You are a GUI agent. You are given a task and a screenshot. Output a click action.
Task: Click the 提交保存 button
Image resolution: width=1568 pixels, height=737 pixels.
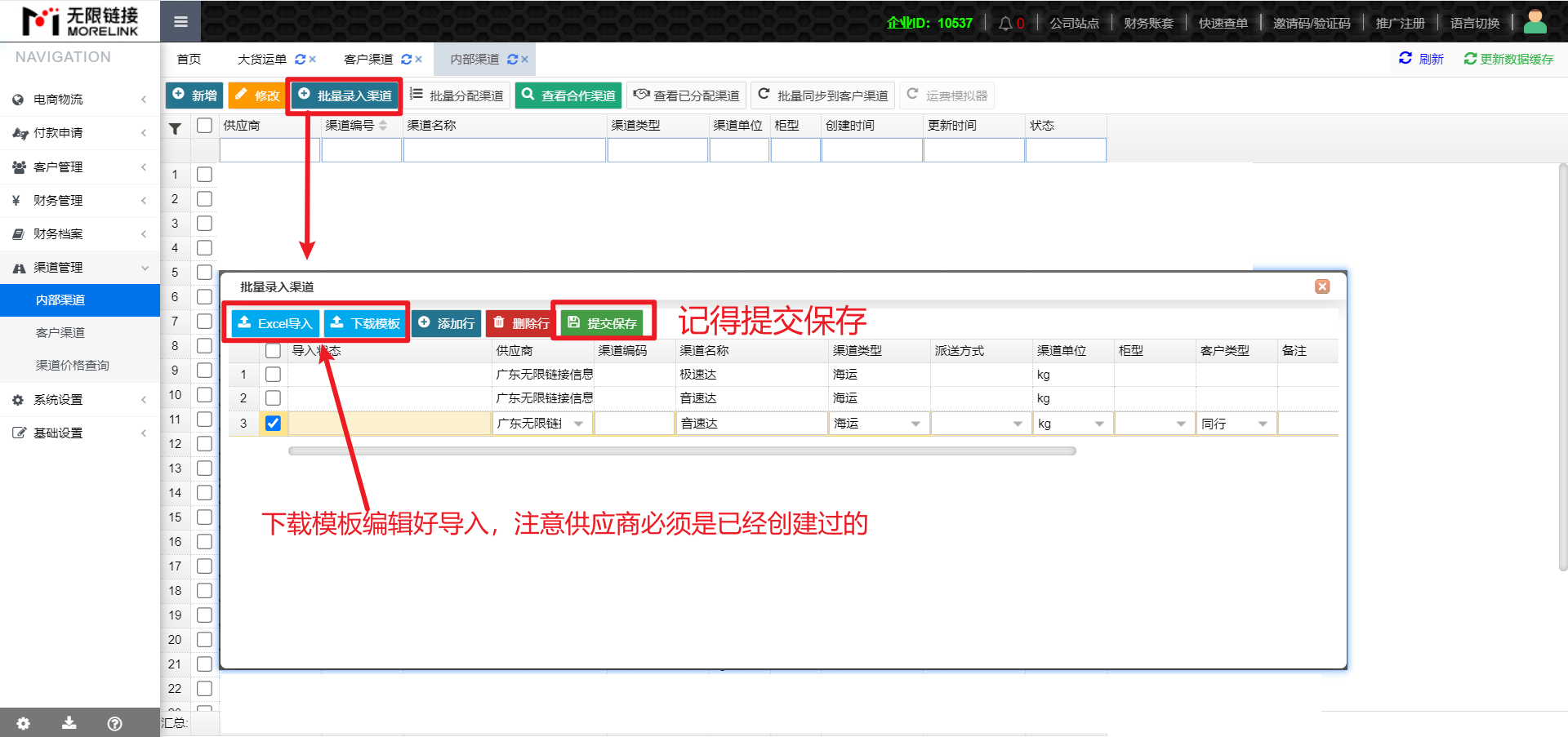pyautogui.click(x=603, y=323)
